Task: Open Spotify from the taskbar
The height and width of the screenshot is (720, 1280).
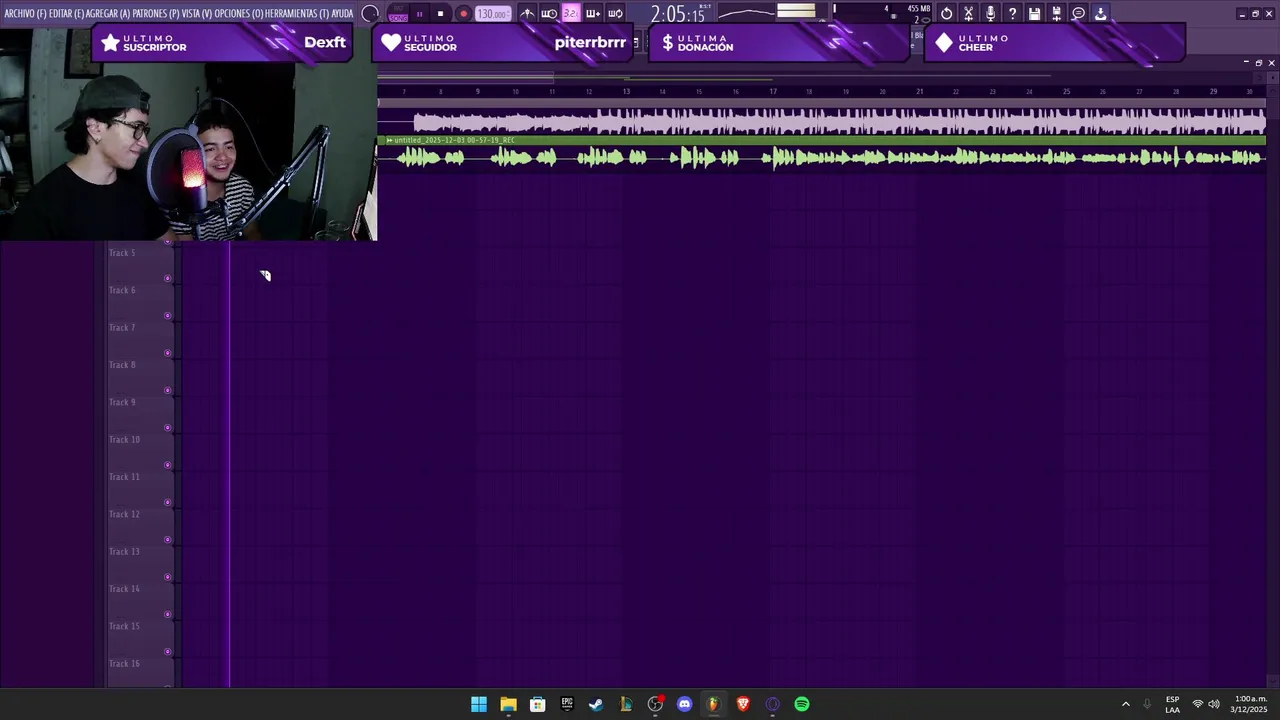Action: [802, 704]
